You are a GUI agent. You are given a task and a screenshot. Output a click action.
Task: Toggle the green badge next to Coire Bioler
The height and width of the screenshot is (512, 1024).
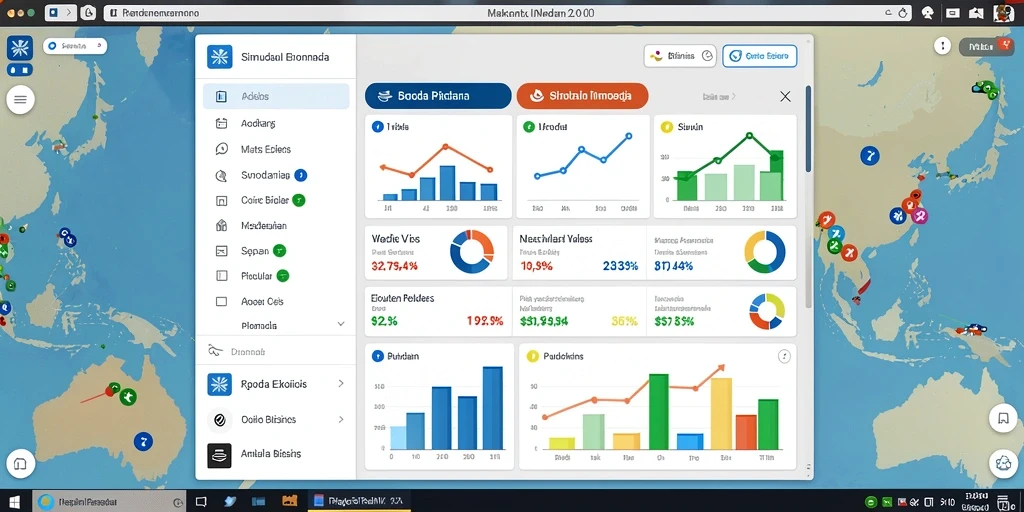298,200
